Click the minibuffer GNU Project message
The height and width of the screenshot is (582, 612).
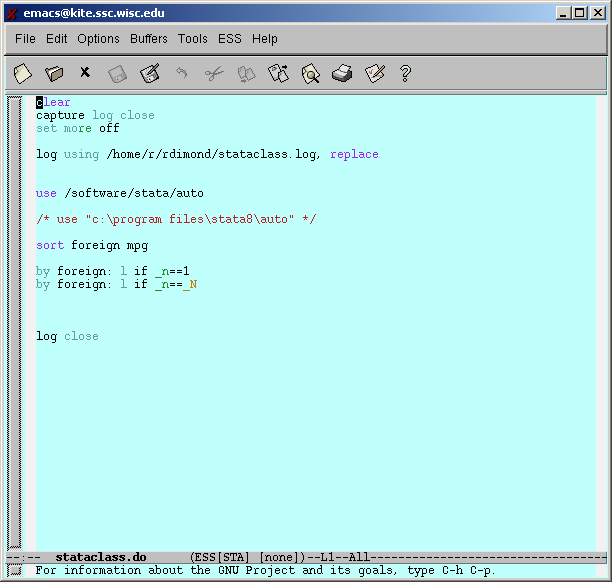(x=265, y=571)
